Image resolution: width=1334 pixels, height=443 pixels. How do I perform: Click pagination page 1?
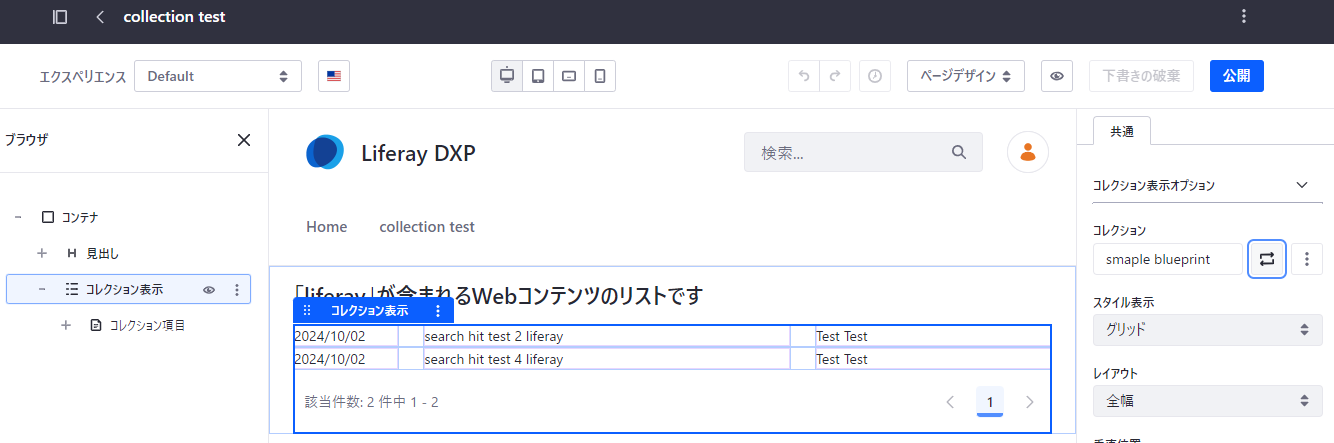(x=990, y=402)
